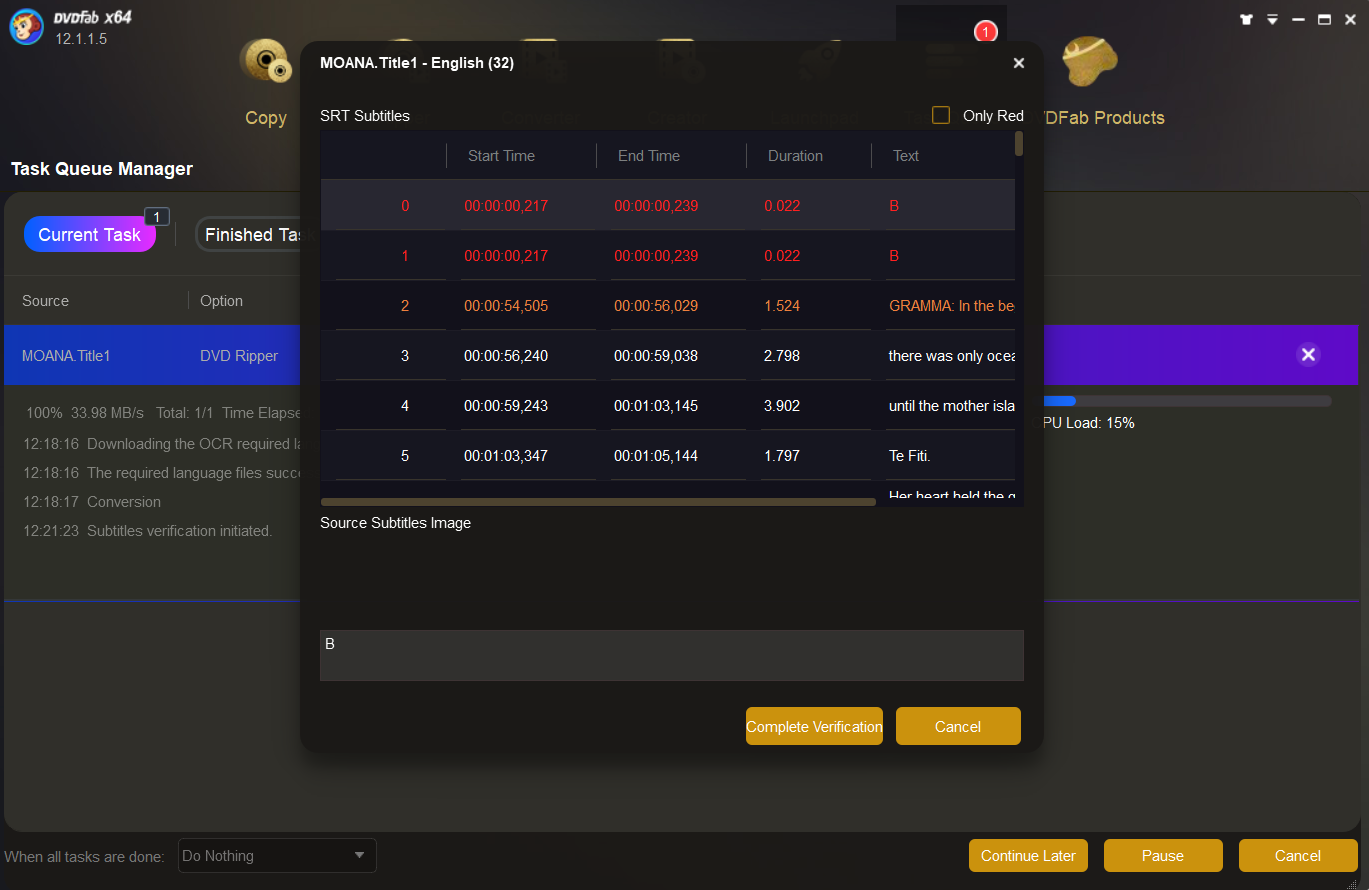Click the skin T-shirt icon in title bar
The image size is (1369, 890).
point(1246,19)
